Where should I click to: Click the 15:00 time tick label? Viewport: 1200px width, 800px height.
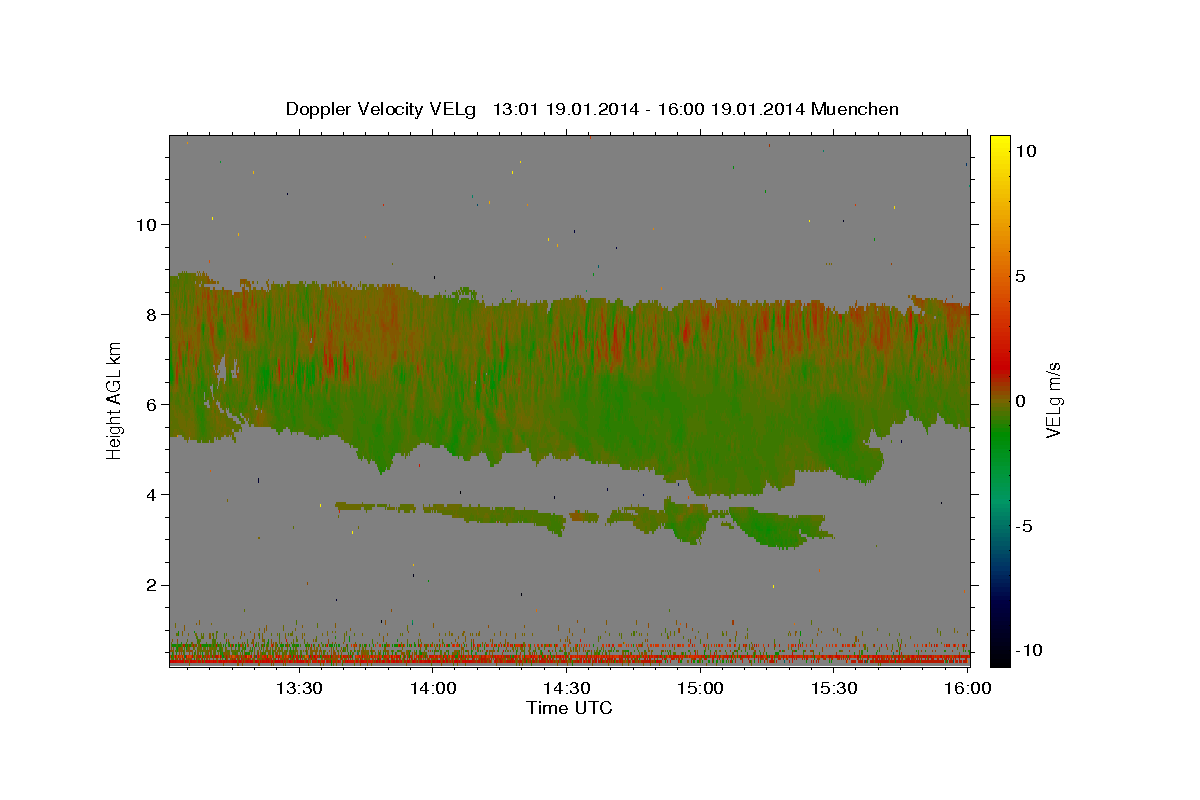[701, 689]
